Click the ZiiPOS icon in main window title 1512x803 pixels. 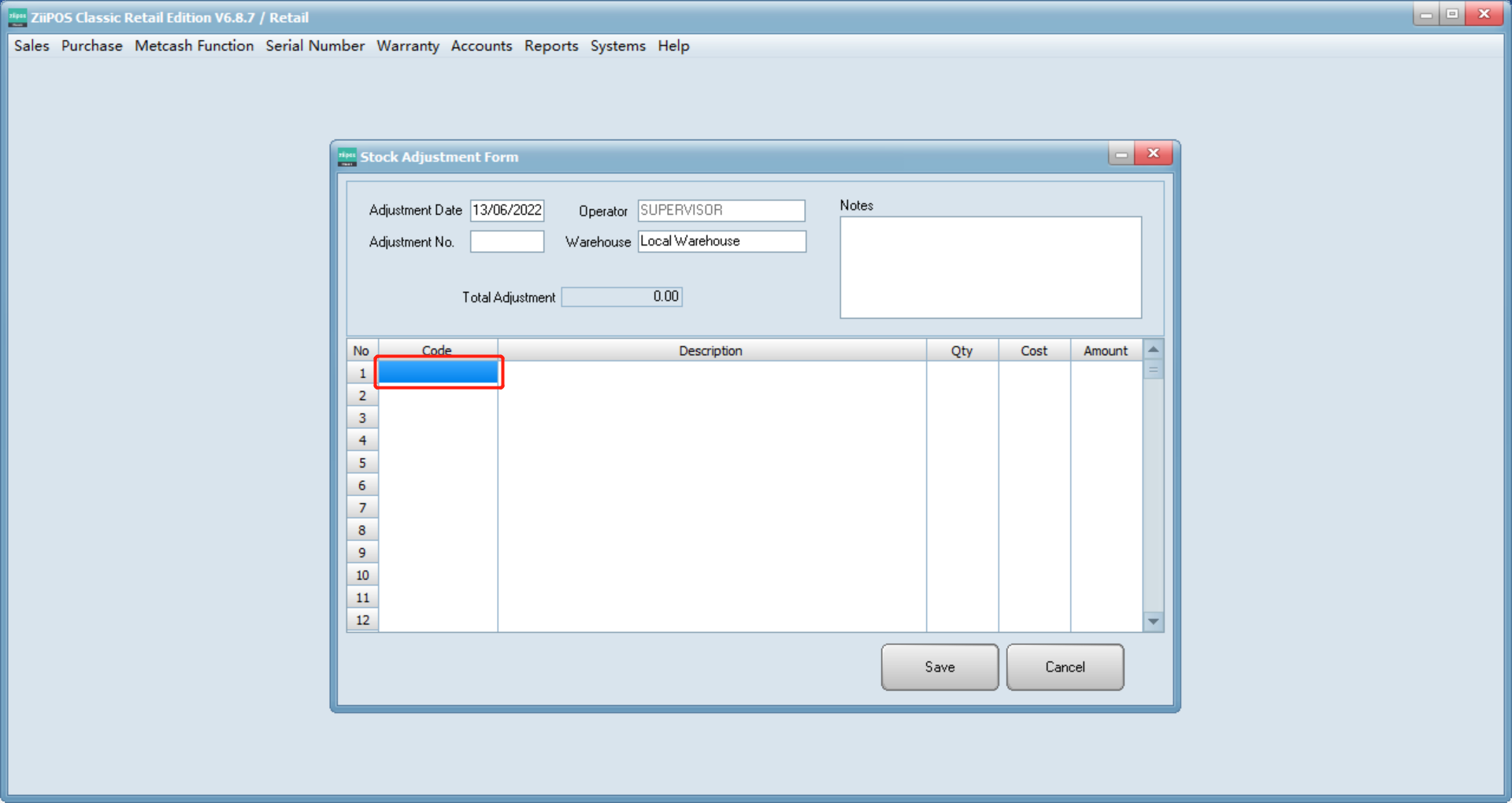click(x=17, y=16)
